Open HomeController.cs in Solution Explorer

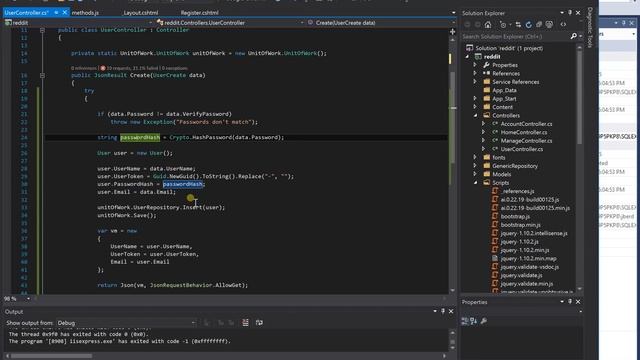[x=524, y=132]
